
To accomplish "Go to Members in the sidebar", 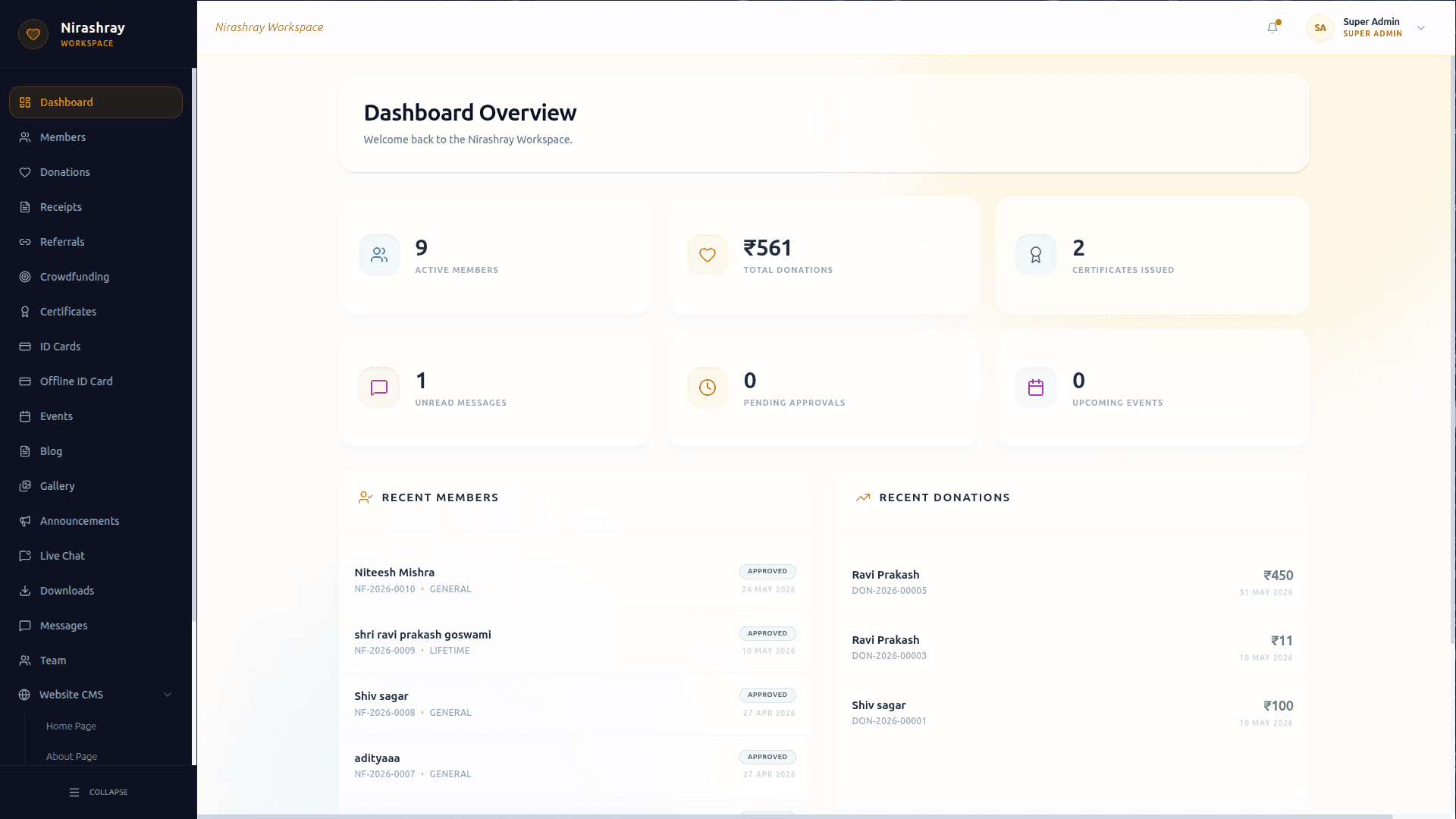I will (96, 137).
